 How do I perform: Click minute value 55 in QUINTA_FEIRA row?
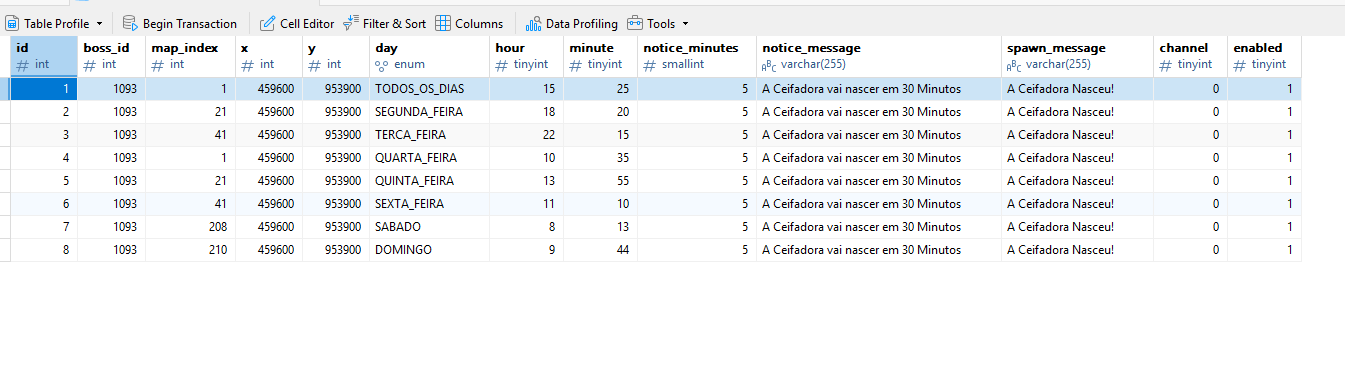(x=600, y=180)
